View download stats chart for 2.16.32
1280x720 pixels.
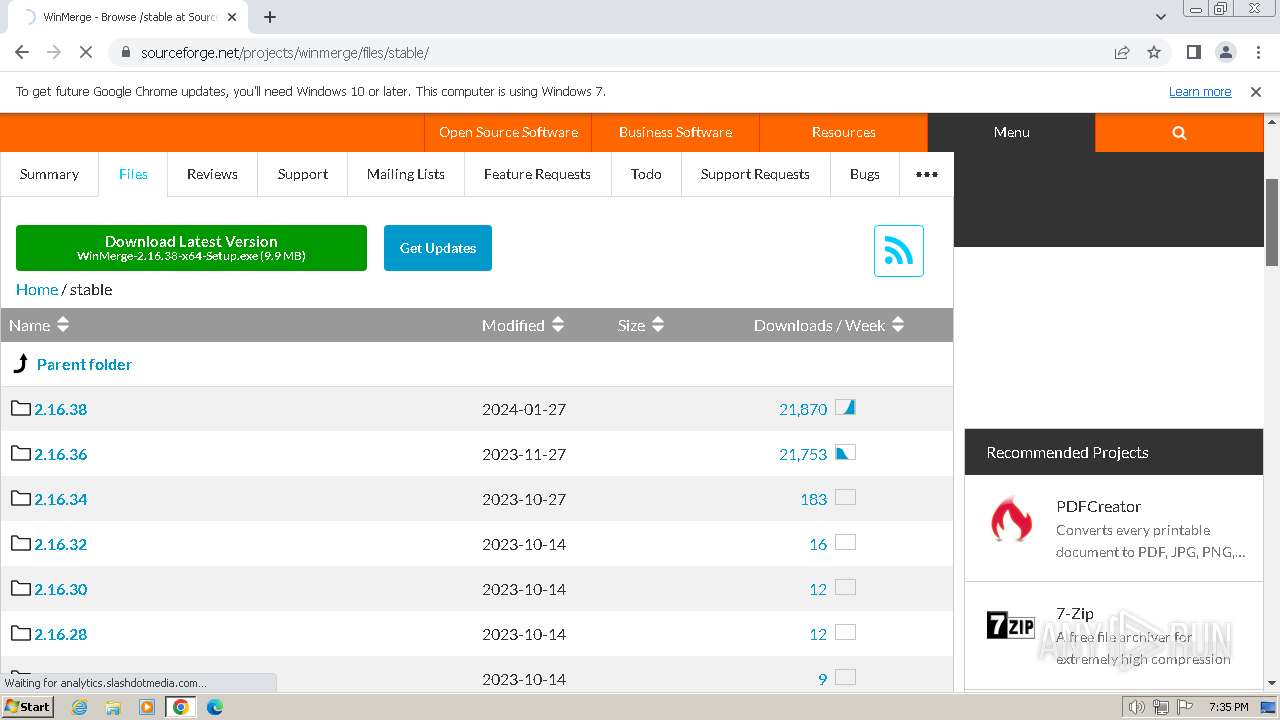point(845,542)
